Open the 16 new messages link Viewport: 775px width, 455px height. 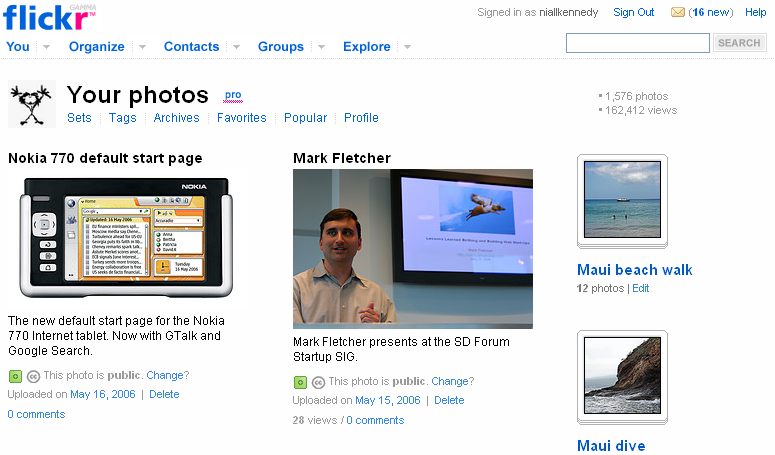pyautogui.click(x=711, y=12)
